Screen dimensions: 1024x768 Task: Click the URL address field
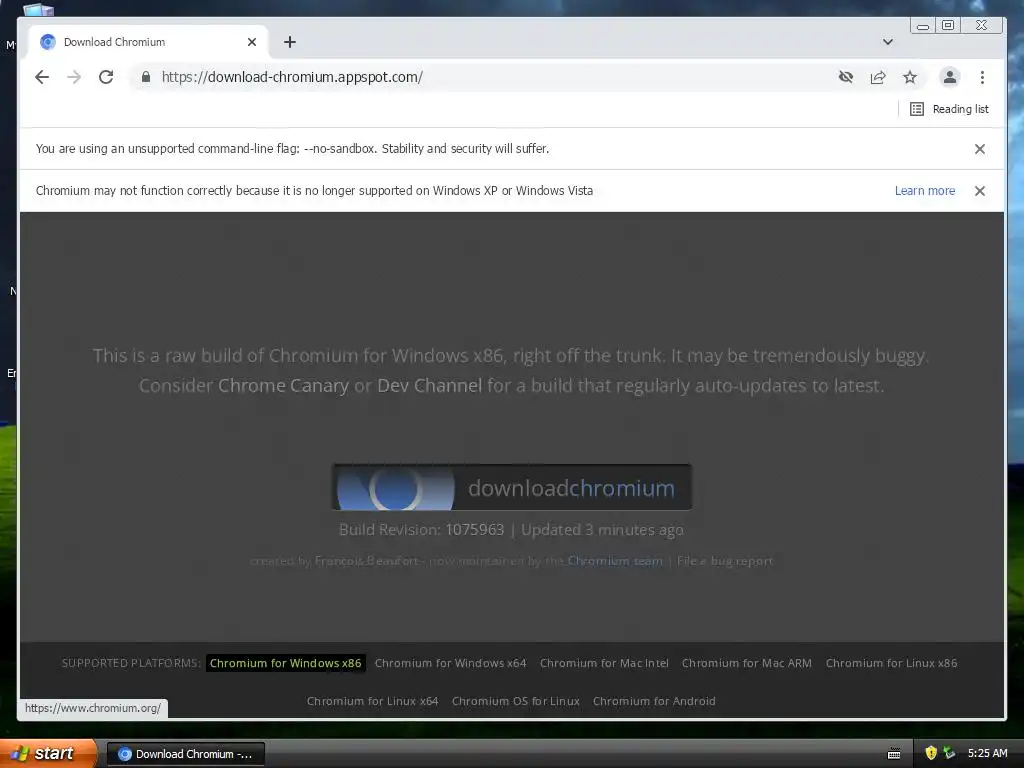click(483, 77)
